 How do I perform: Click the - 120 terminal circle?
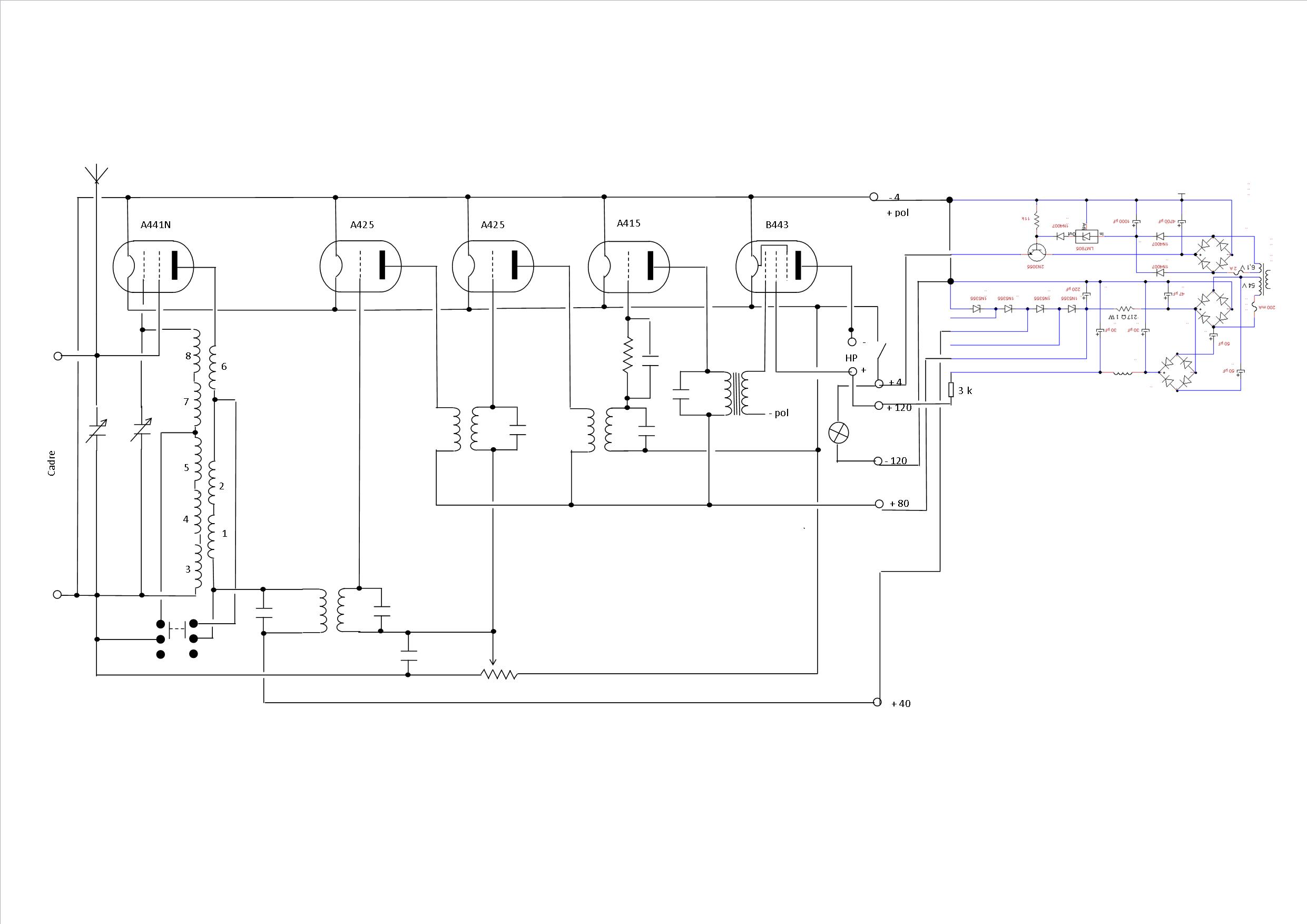[878, 460]
